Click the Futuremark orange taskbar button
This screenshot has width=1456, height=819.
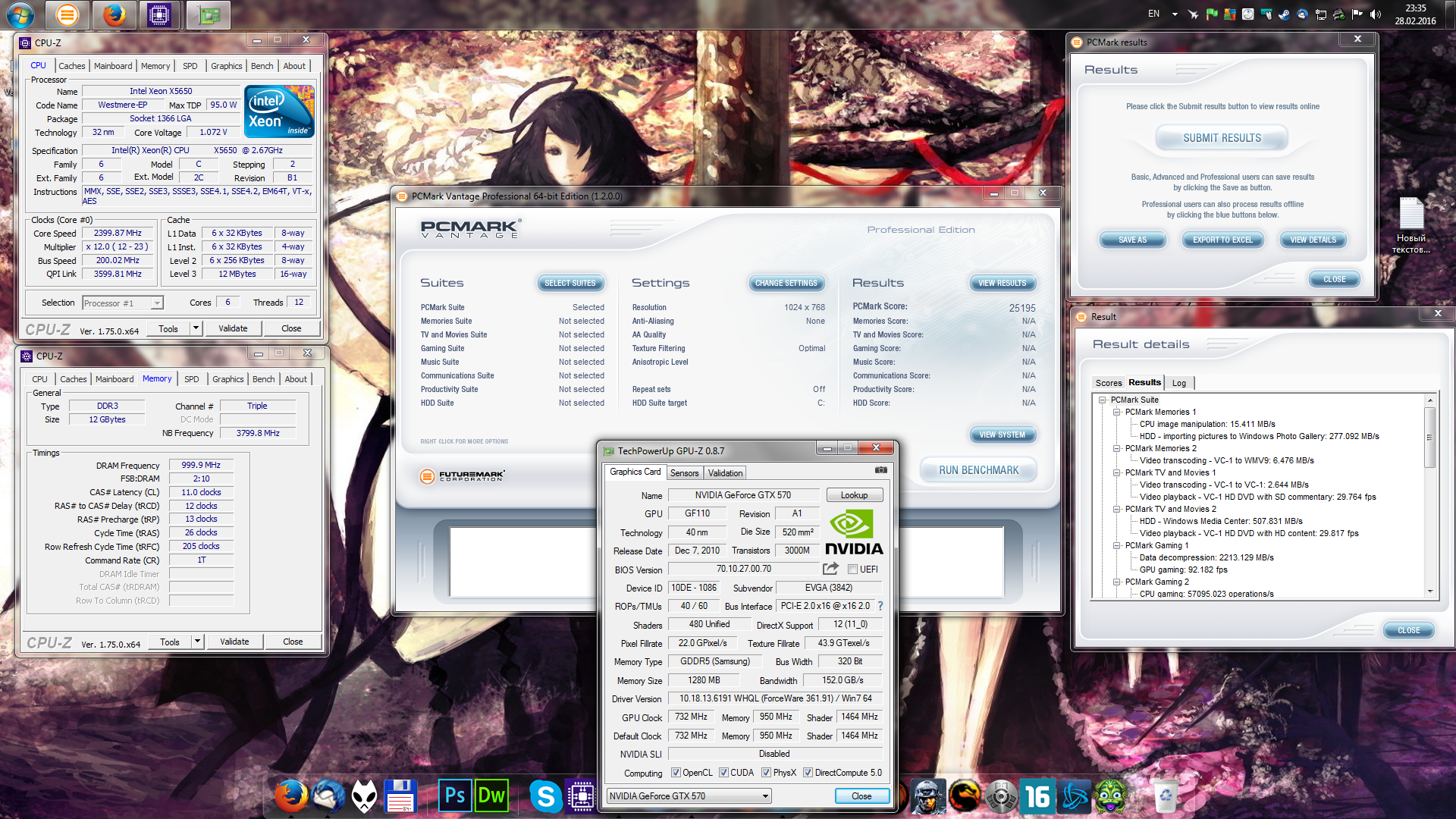(x=67, y=14)
